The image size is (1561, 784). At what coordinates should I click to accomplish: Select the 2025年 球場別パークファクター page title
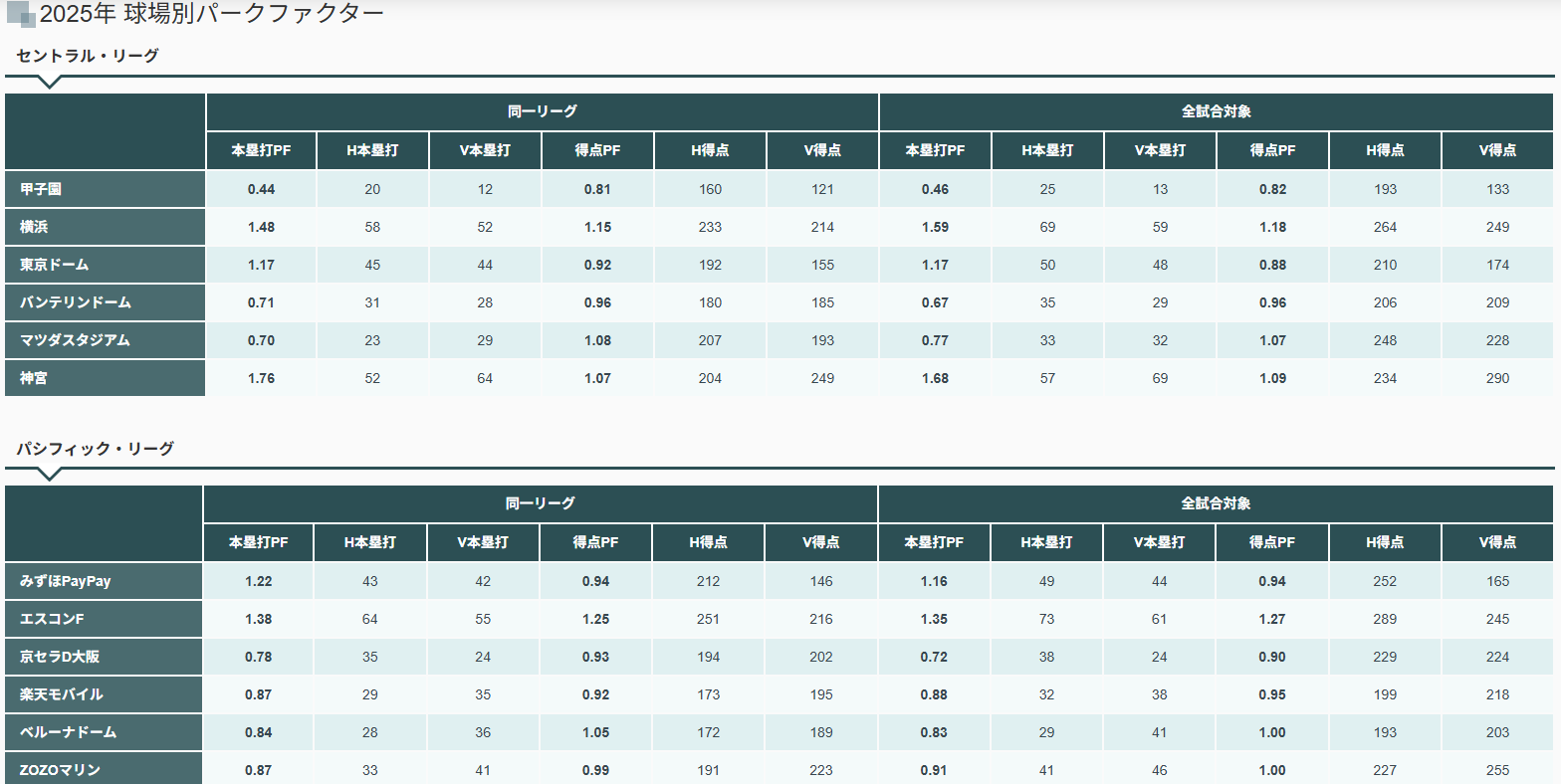[211, 15]
